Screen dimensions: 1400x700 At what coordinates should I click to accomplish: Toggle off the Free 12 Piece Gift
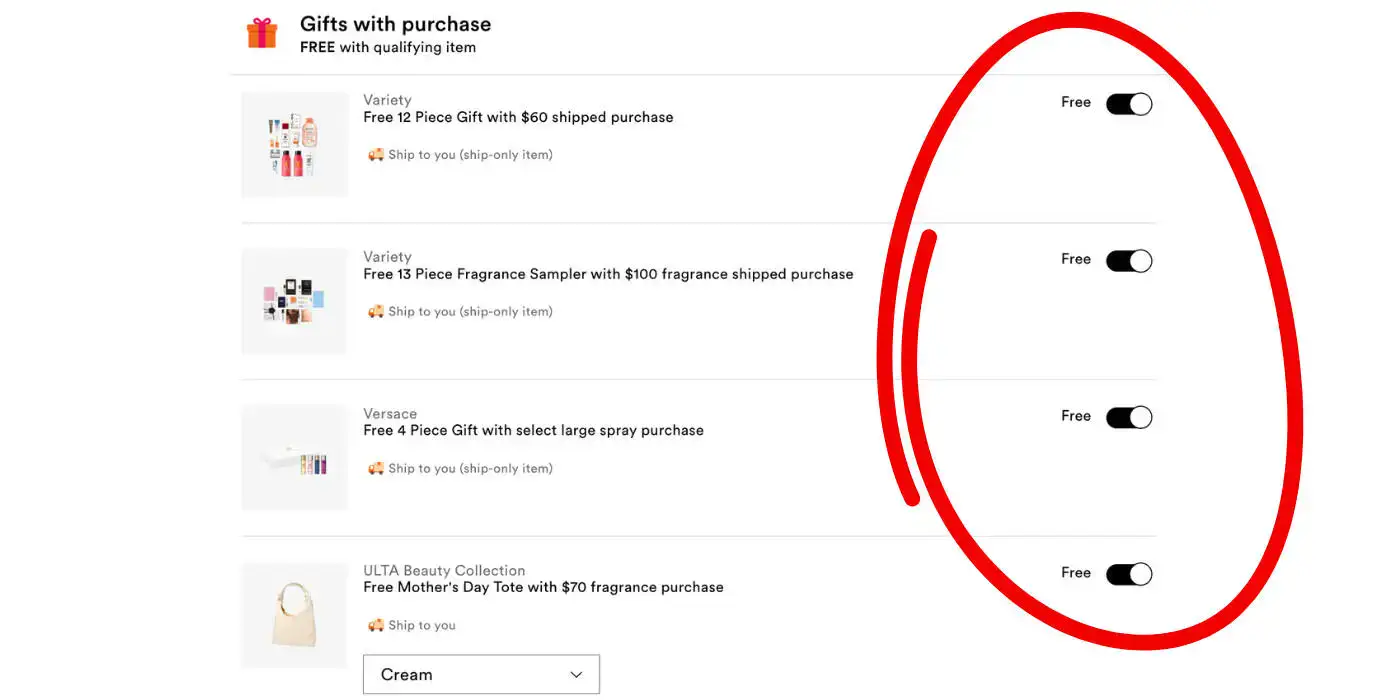click(x=1129, y=104)
